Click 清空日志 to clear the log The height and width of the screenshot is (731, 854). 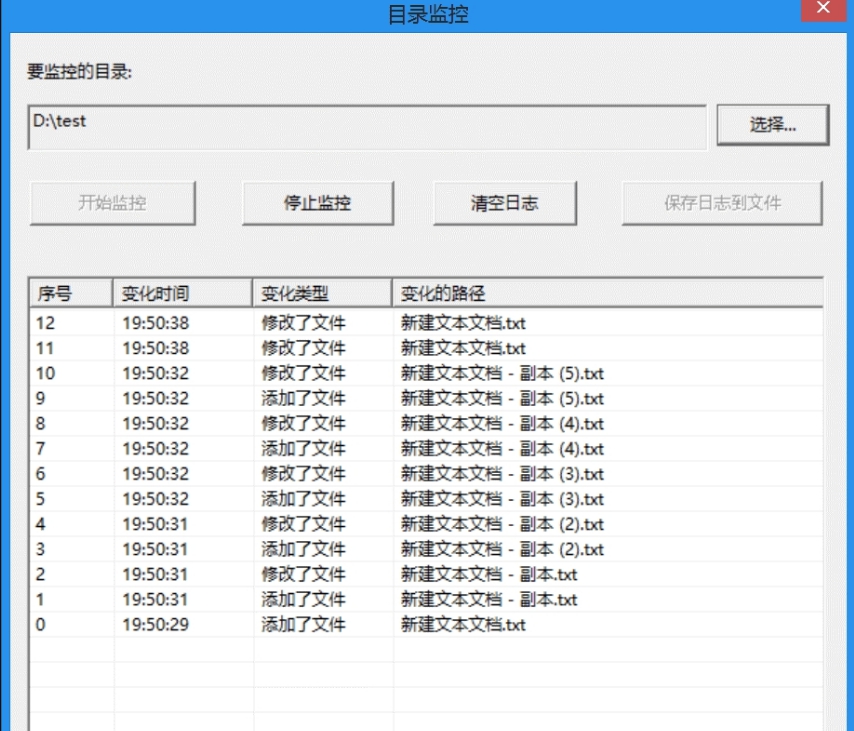[504, 202]
